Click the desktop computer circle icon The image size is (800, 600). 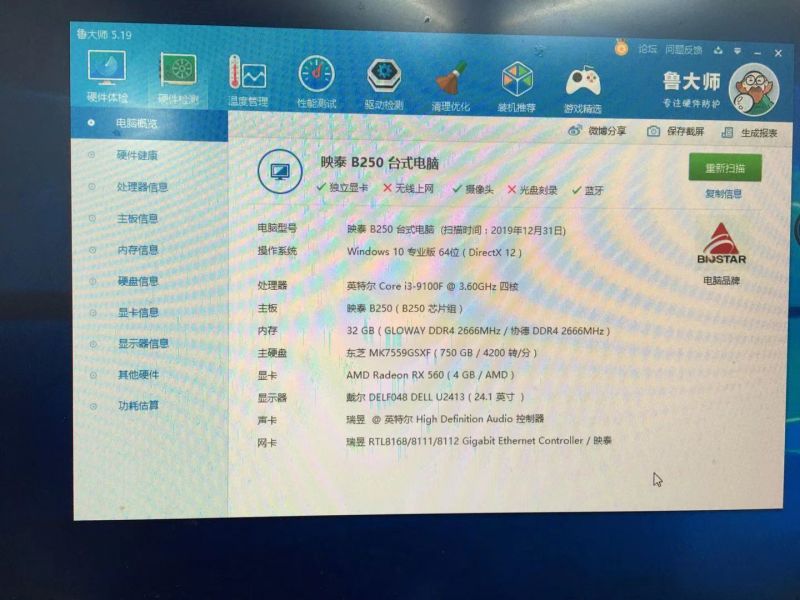click(x=280, y=171)
